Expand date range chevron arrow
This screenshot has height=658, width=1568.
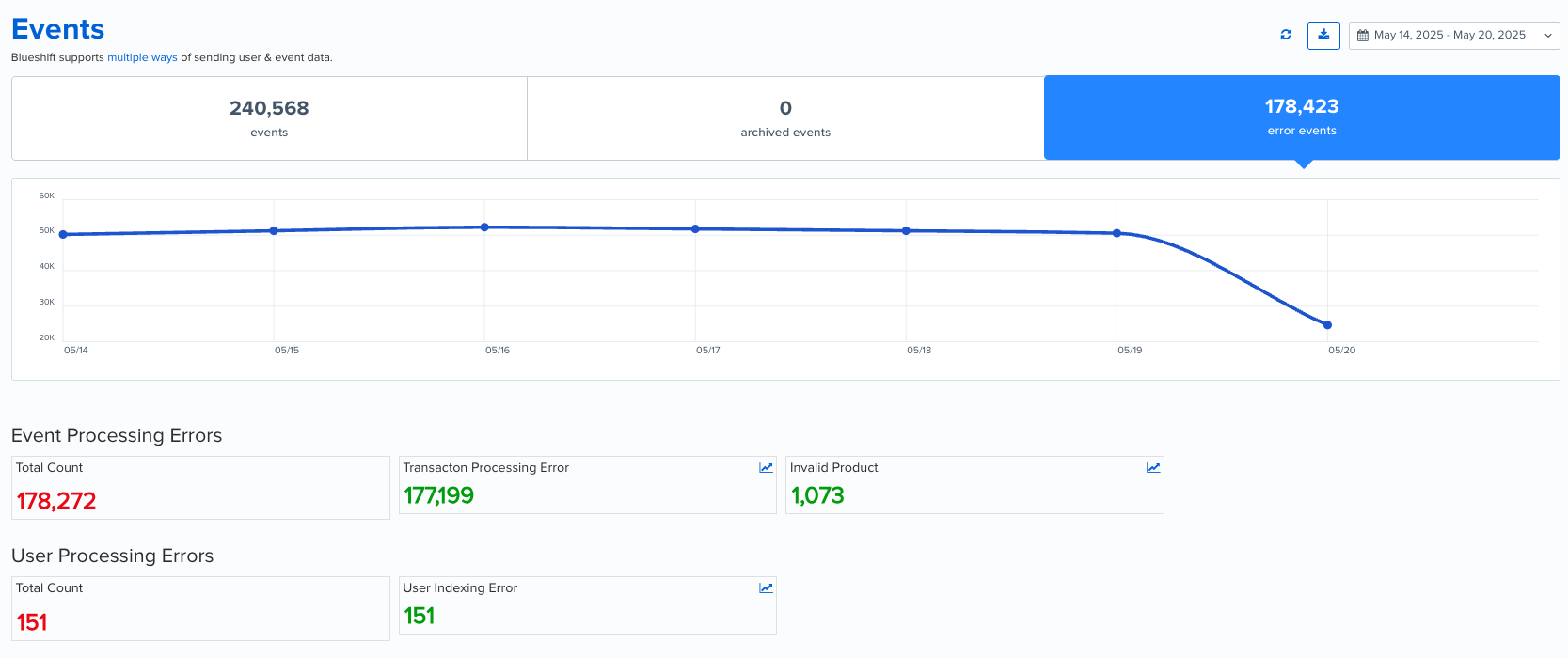click(x=1548, y=36)
